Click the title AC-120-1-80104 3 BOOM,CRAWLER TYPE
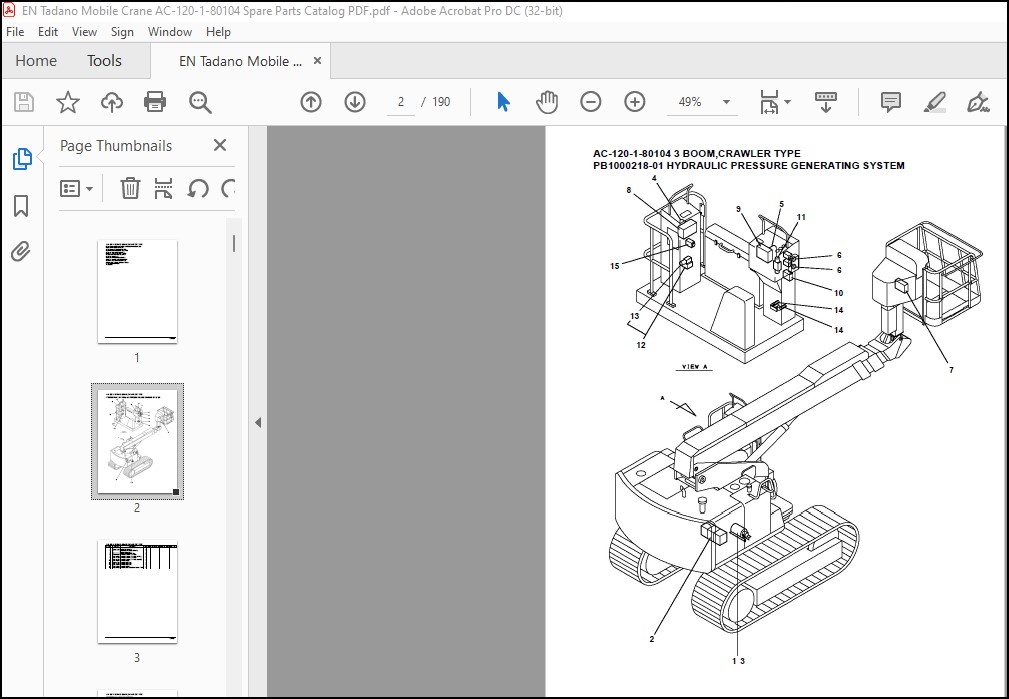This screenshot has width=1009, height=699. (697, 154)
